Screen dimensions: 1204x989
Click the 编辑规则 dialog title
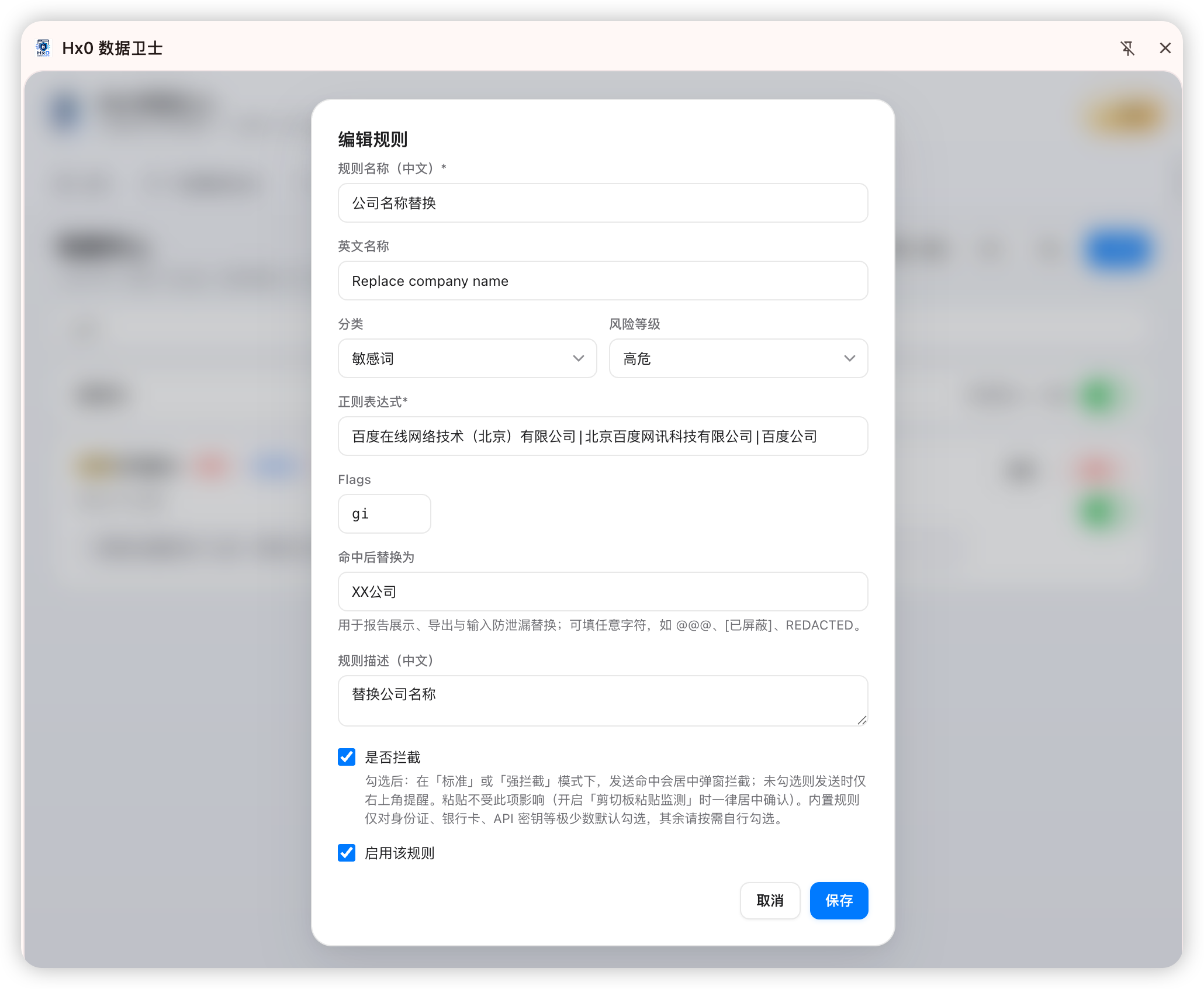pyautogui.click(x=373, y=139)
